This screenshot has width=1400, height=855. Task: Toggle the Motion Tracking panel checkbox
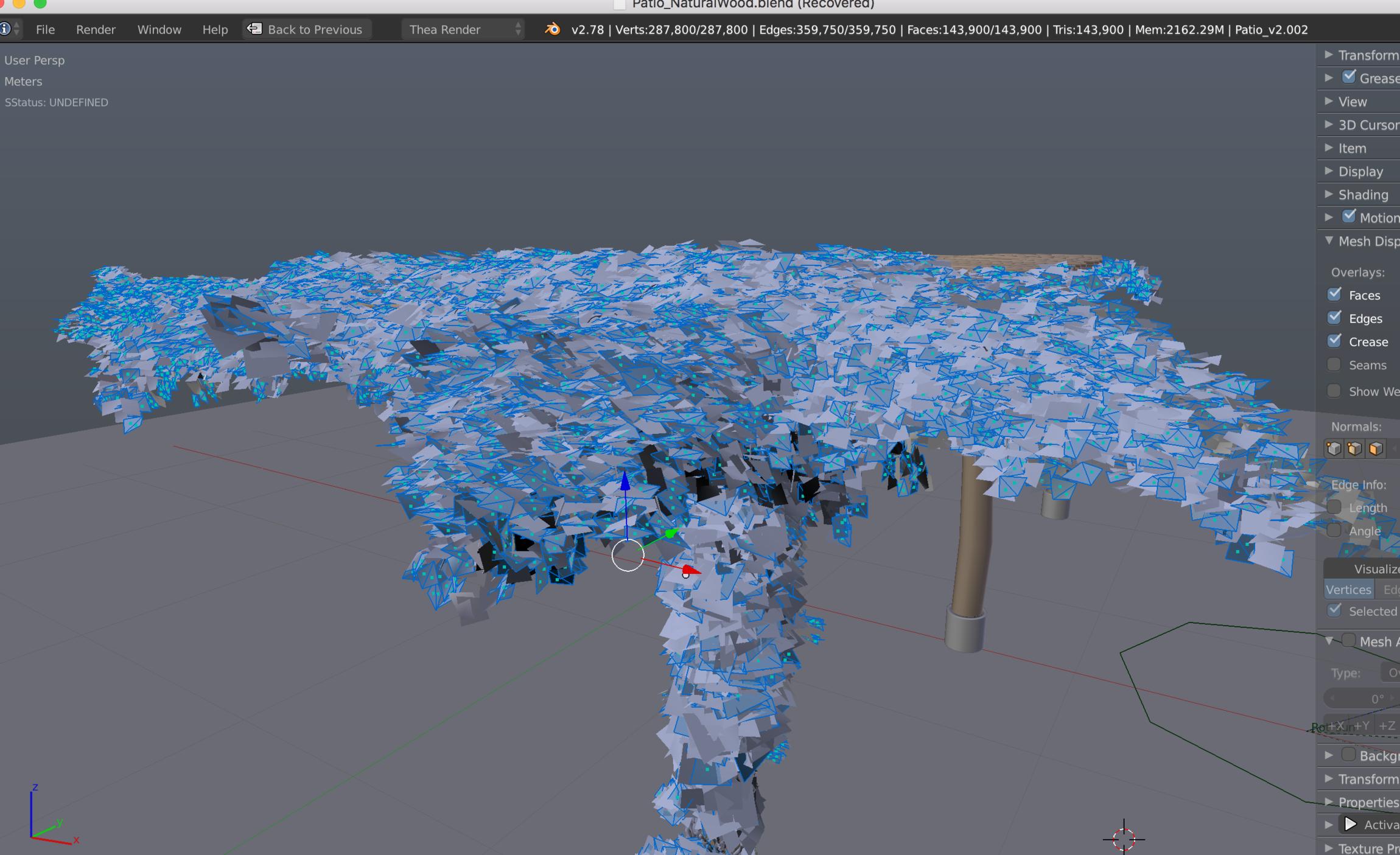[1349, 217]
